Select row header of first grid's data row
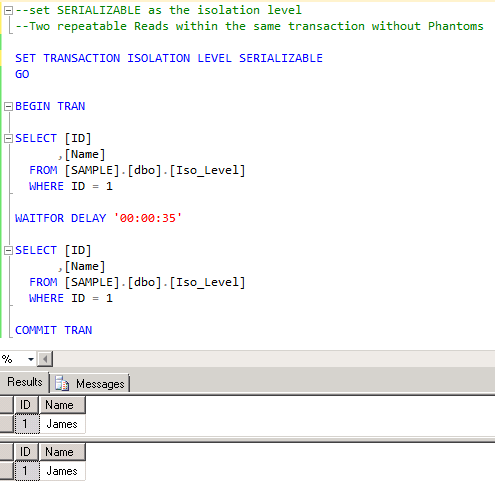The height and width of the screenshot is (484, 495). (x=7, y=424)
